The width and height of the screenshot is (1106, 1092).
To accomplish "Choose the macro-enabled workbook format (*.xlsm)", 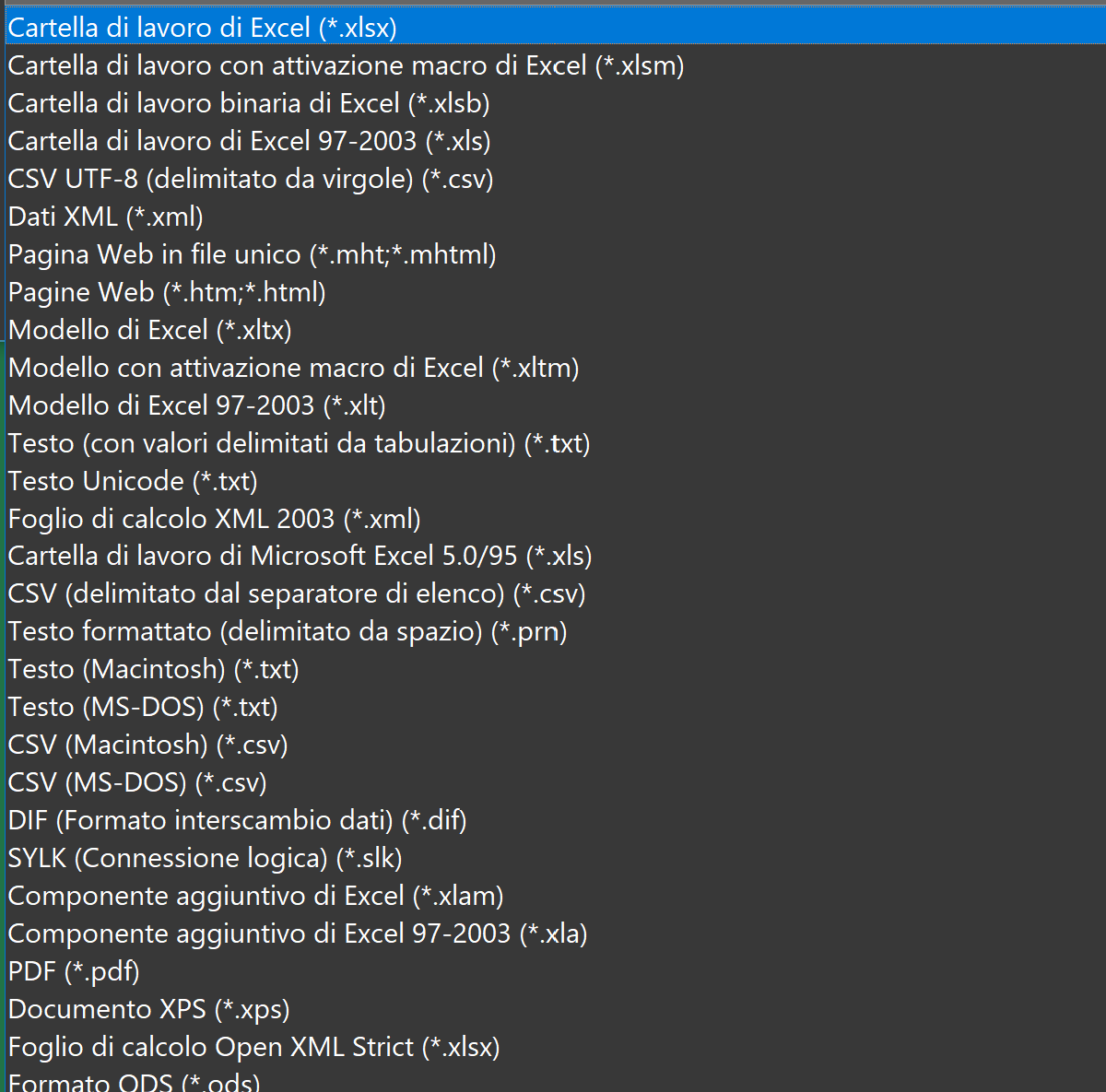I will click(555, 65).
